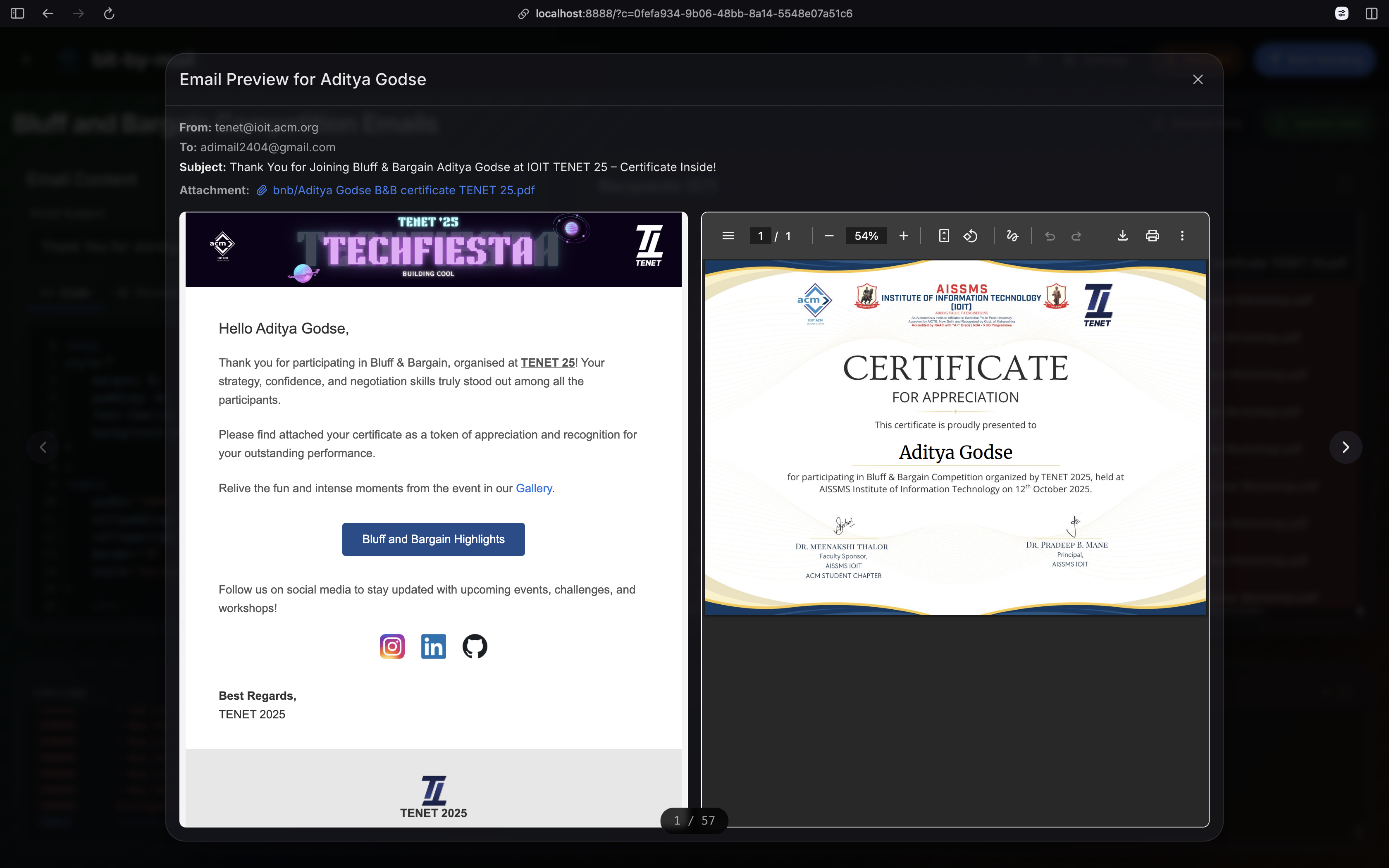Viewport: 1389px width, 868px height.
Task: Edit the PDF page number field
Action: 761,235
